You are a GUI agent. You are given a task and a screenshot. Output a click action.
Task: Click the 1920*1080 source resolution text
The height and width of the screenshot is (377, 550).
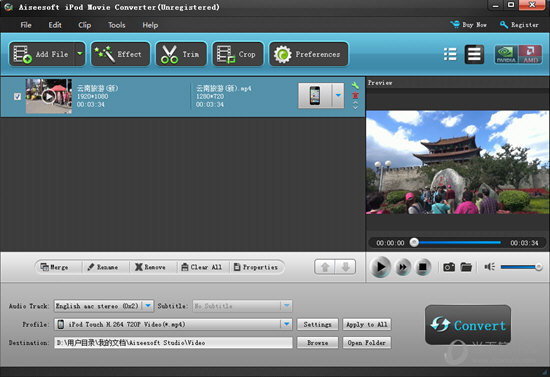point(92,96)
